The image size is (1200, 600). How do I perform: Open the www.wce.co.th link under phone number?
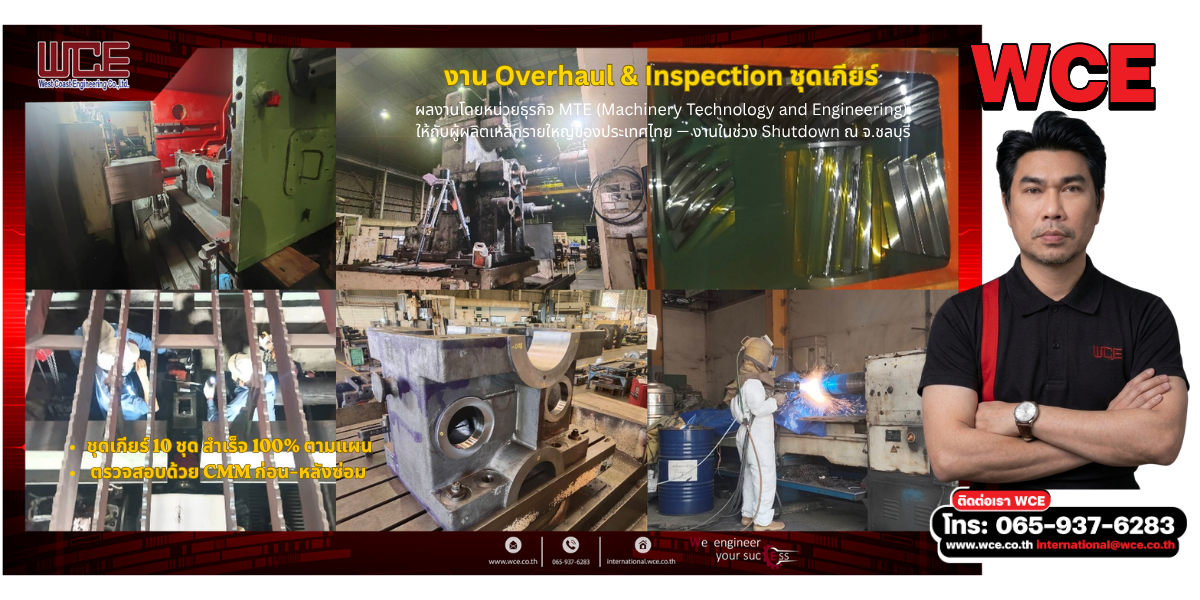coord(988,545)
